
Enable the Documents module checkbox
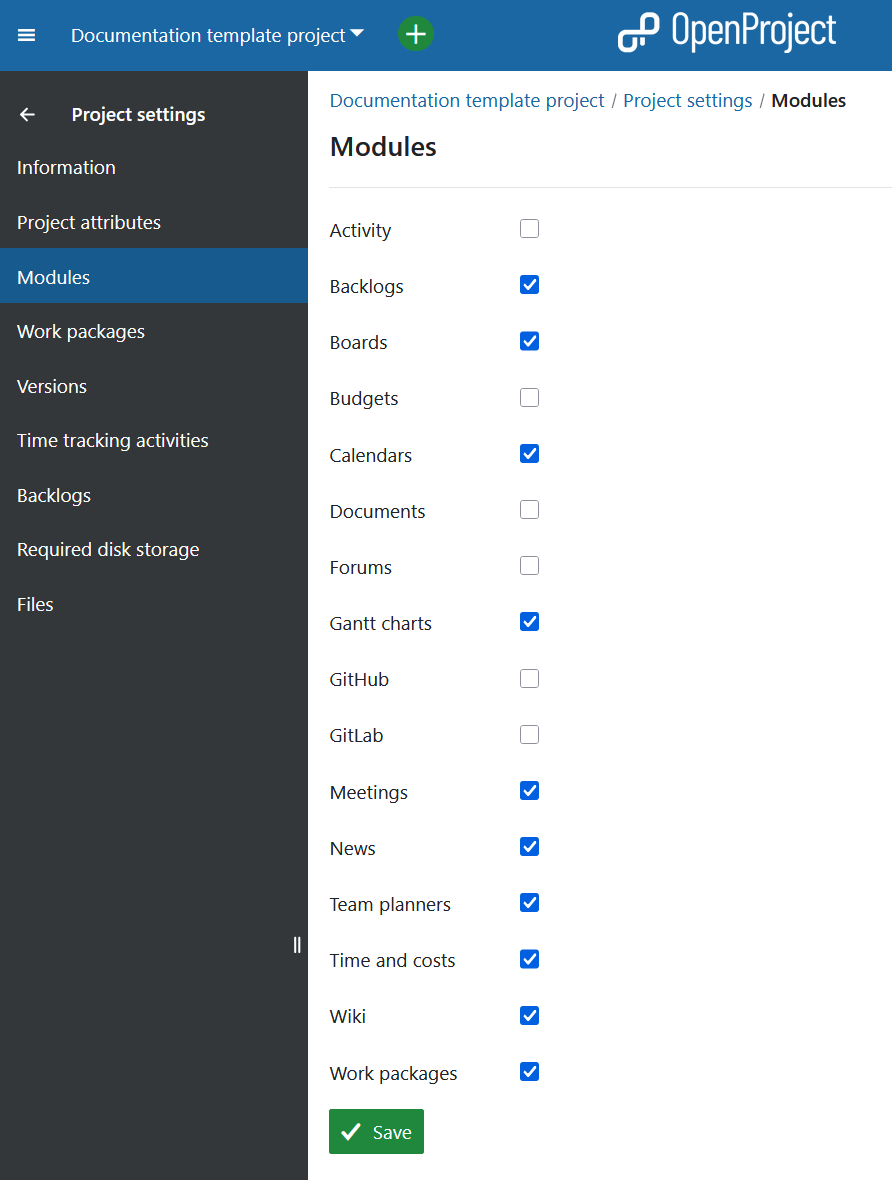click(529, 509)
